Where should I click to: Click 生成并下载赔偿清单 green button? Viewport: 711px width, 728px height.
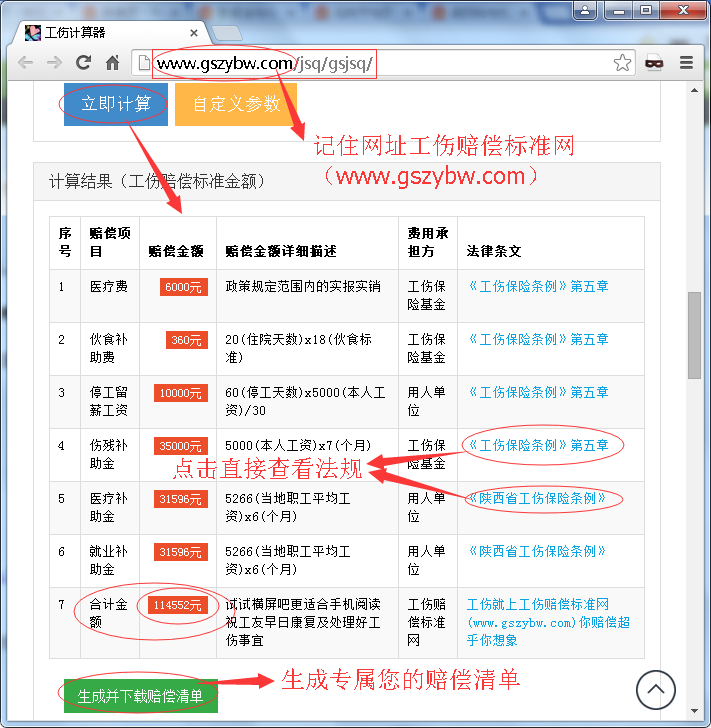140,696
